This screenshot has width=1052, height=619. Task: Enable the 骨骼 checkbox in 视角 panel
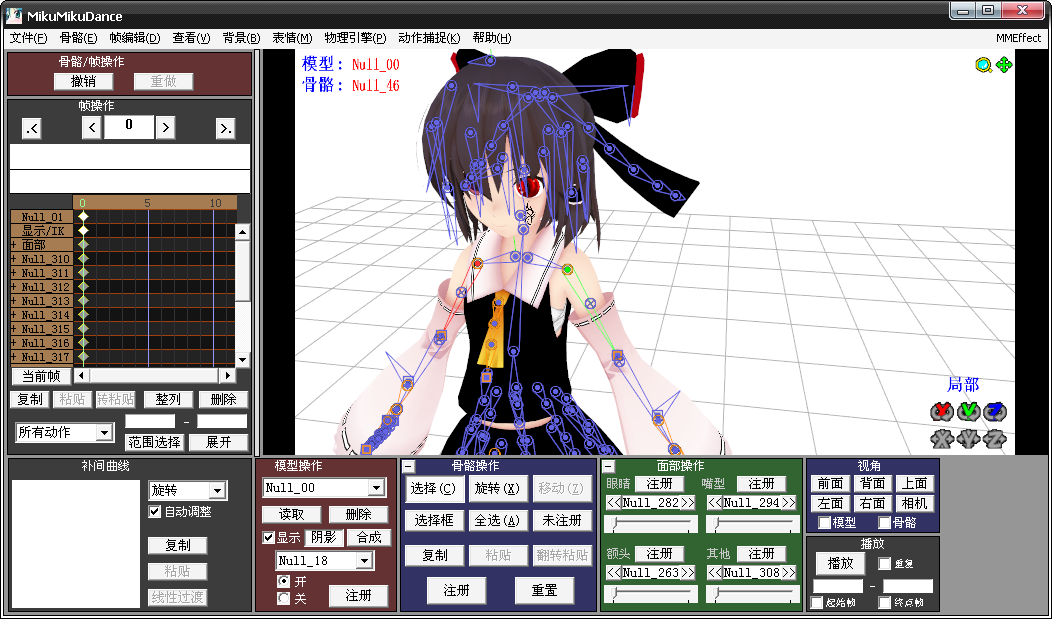884,522
